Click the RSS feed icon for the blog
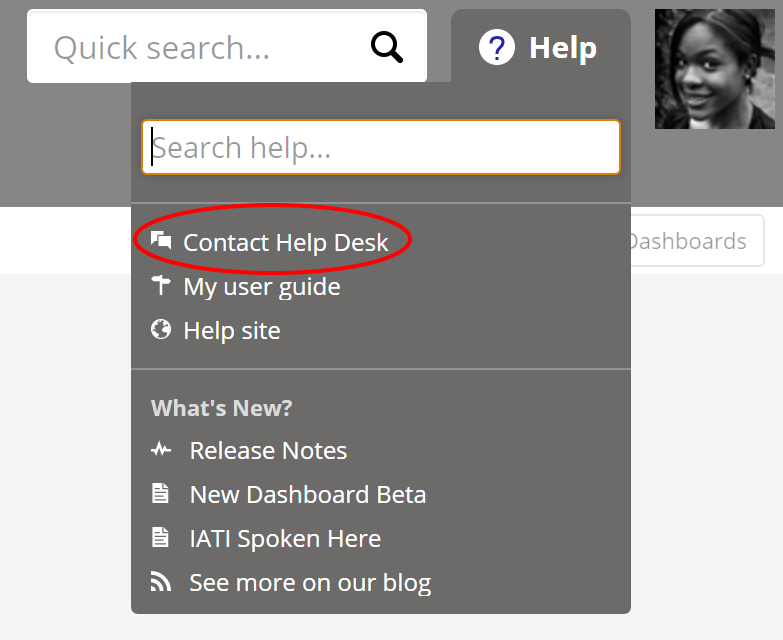783x640 pixels. [x=161, y=581]
